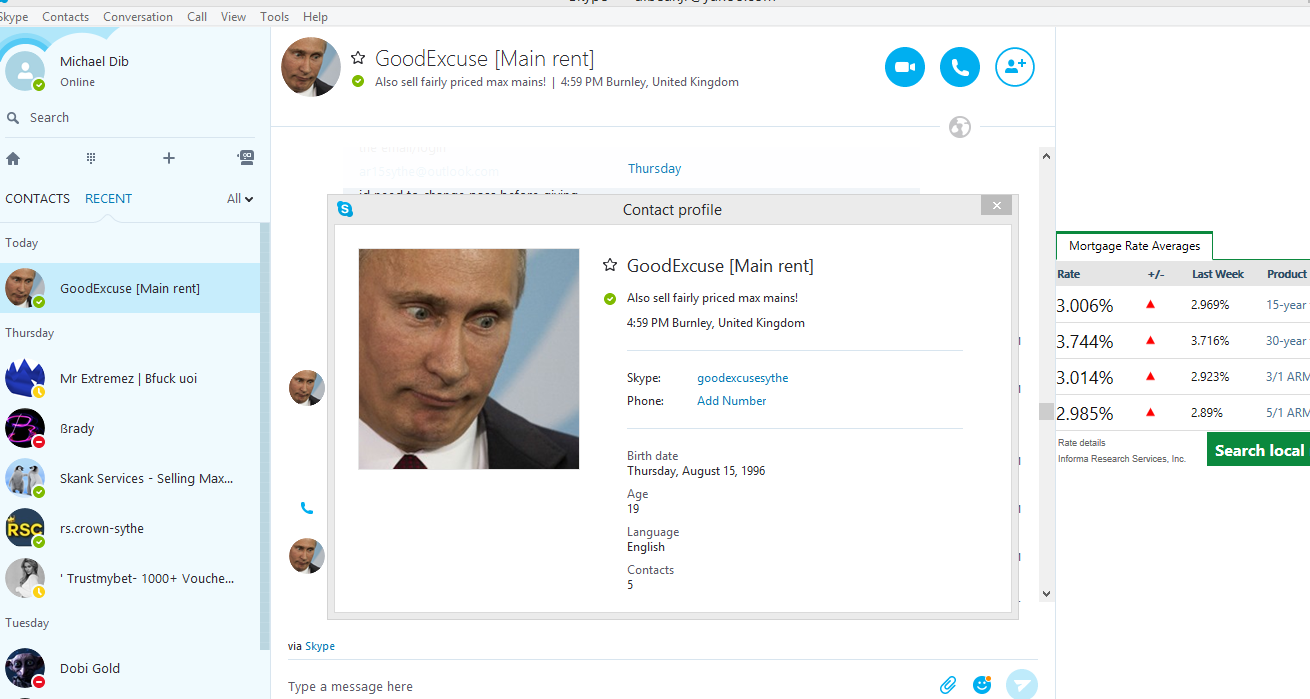Image resolution: width=1310 pixels, height=699 pixels.
Task: Click Michael Dib's profile avatar
Action: click(x=25, y=71)
